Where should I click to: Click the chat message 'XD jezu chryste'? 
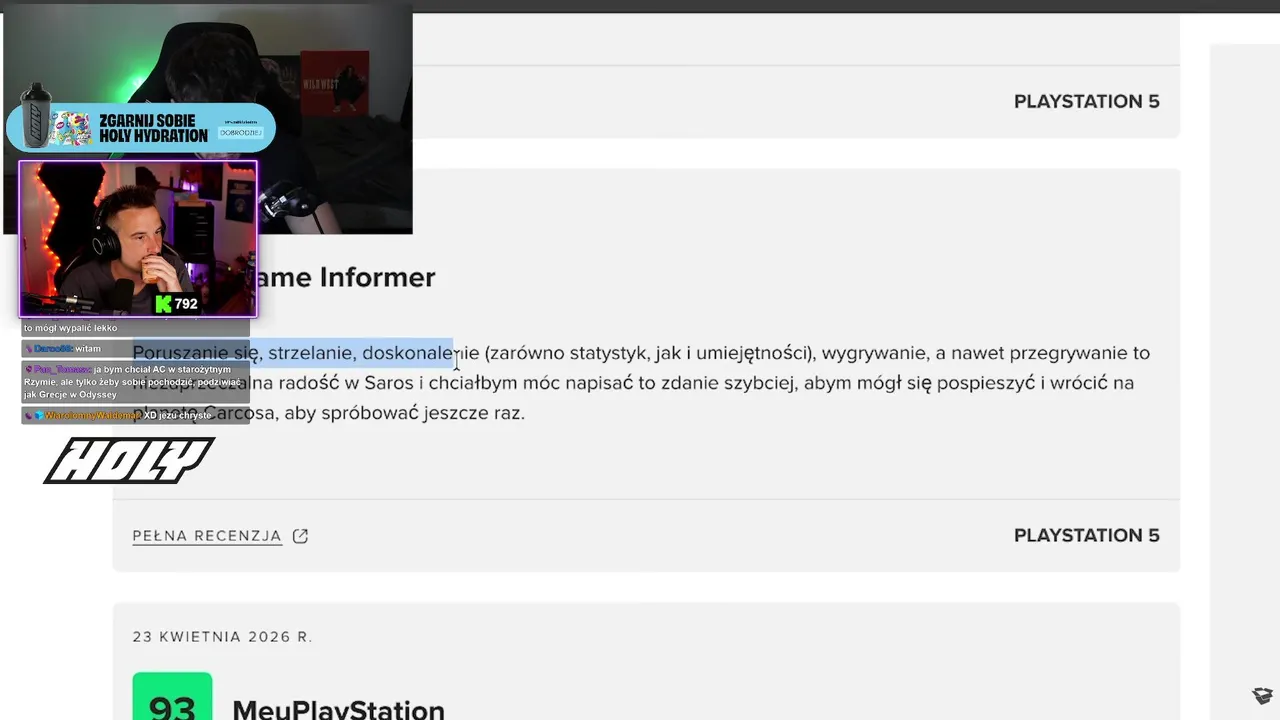point(177,415)
